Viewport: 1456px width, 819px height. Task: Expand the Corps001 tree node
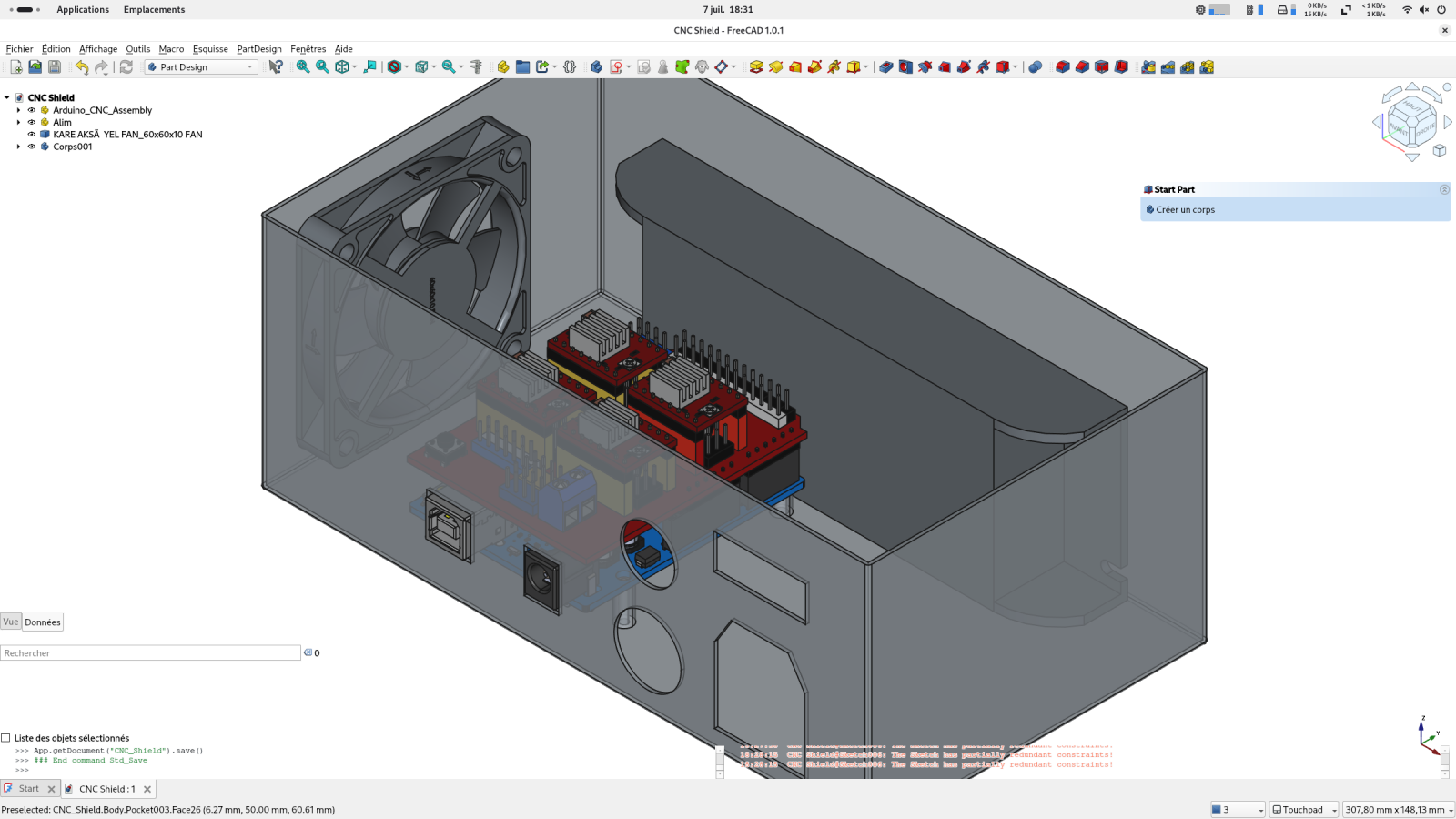(18, 147)
